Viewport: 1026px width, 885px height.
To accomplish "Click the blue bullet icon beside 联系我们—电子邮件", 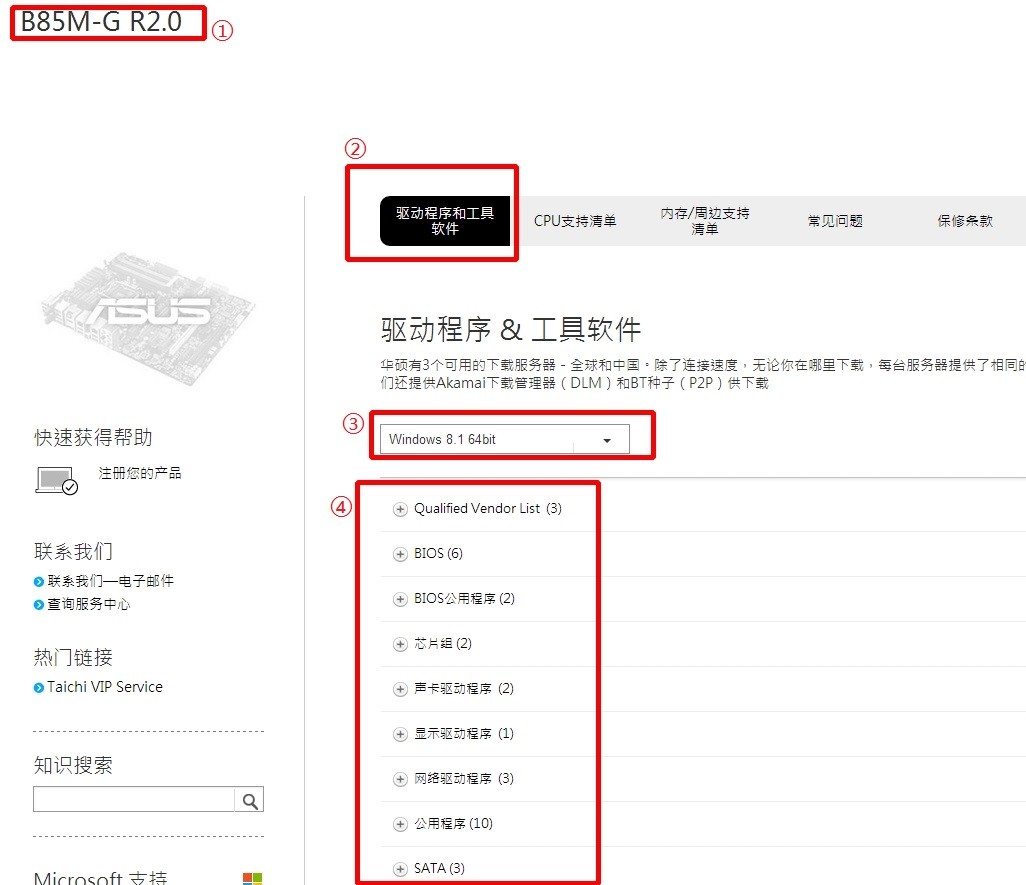I will click(39, 581).
